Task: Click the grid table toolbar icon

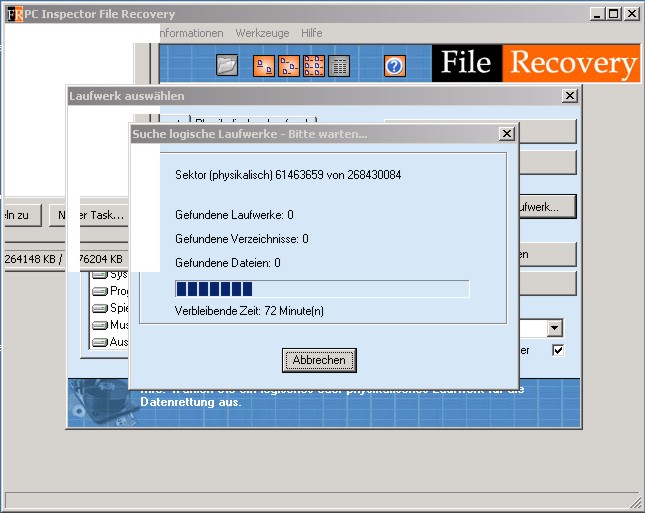Action: point(339,66)
